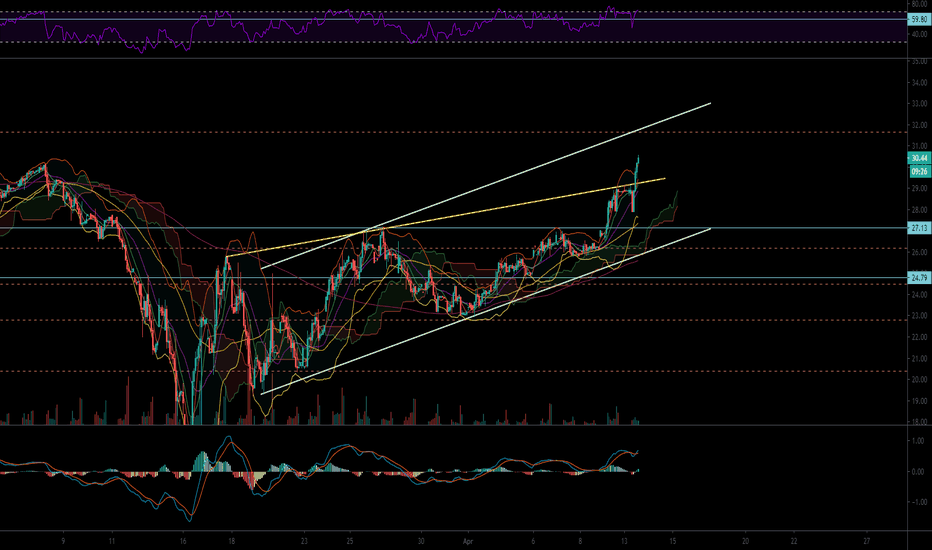
Task: Click the Apr label on the date axis
Action: (467, 542)
